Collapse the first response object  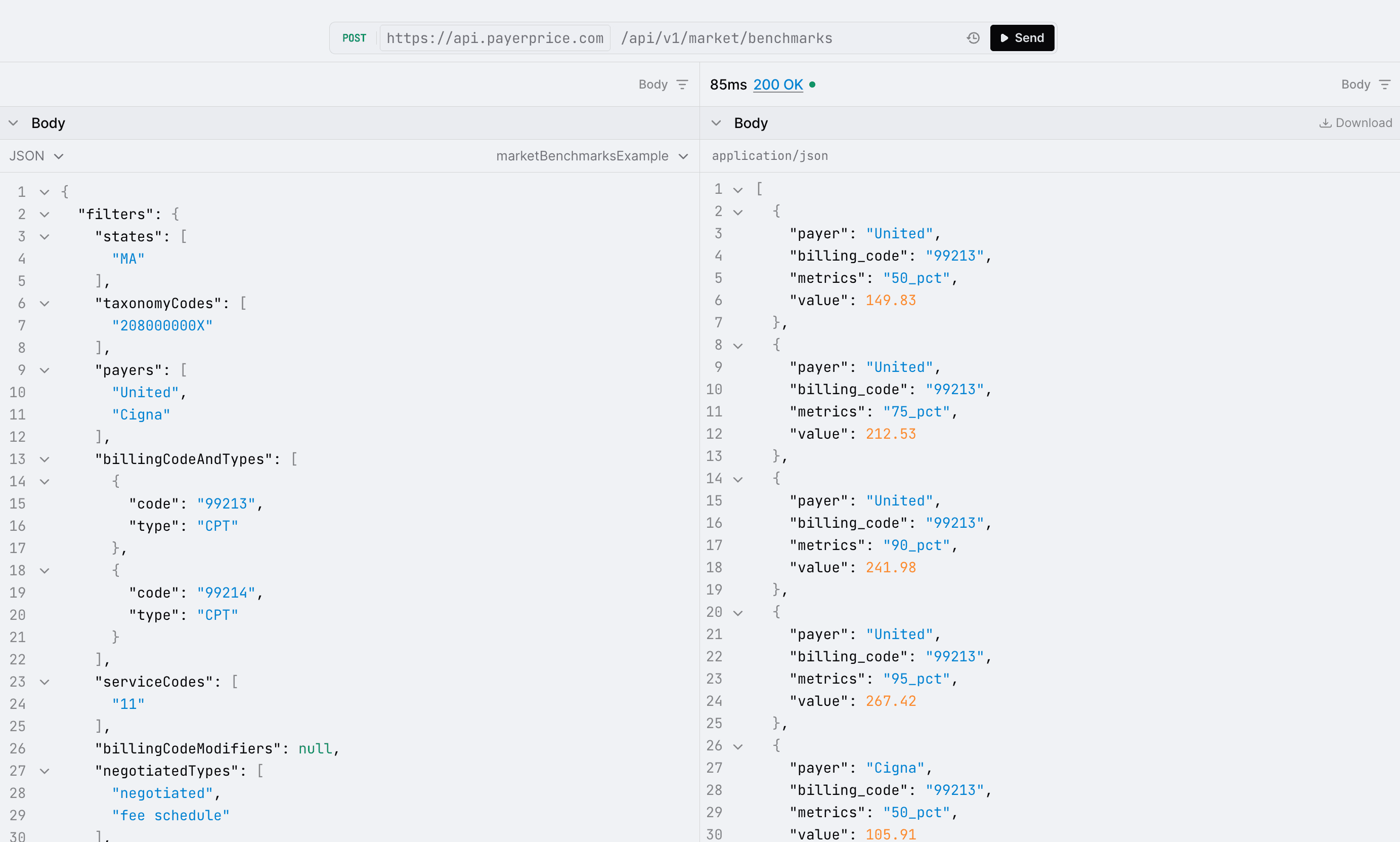(x=738, y=211)
